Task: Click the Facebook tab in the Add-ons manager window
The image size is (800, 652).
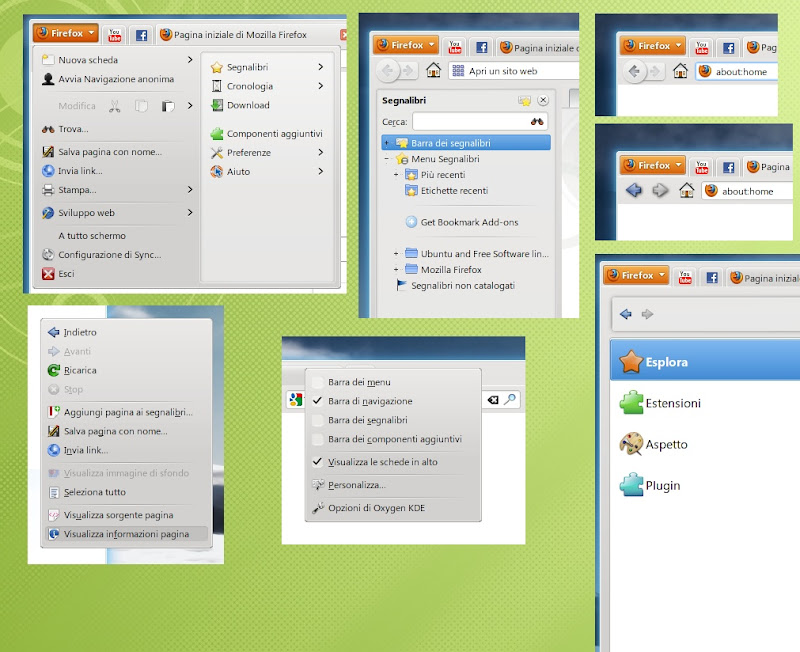Action: [x=712, y=278]
